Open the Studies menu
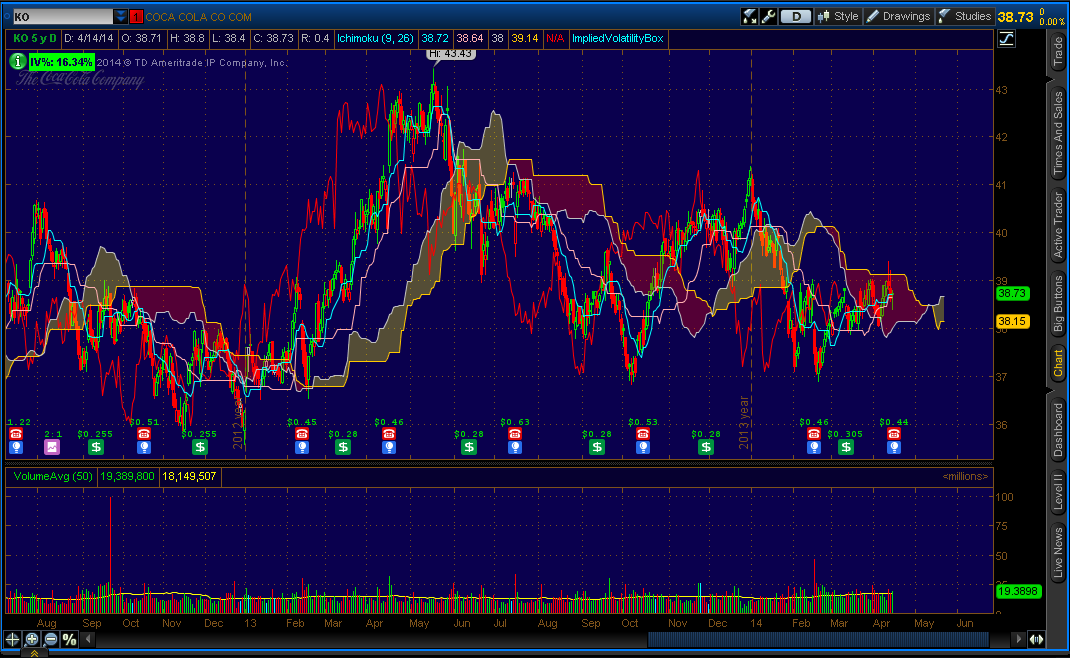Screen dimensions: 1070x658 pos(964,16)
